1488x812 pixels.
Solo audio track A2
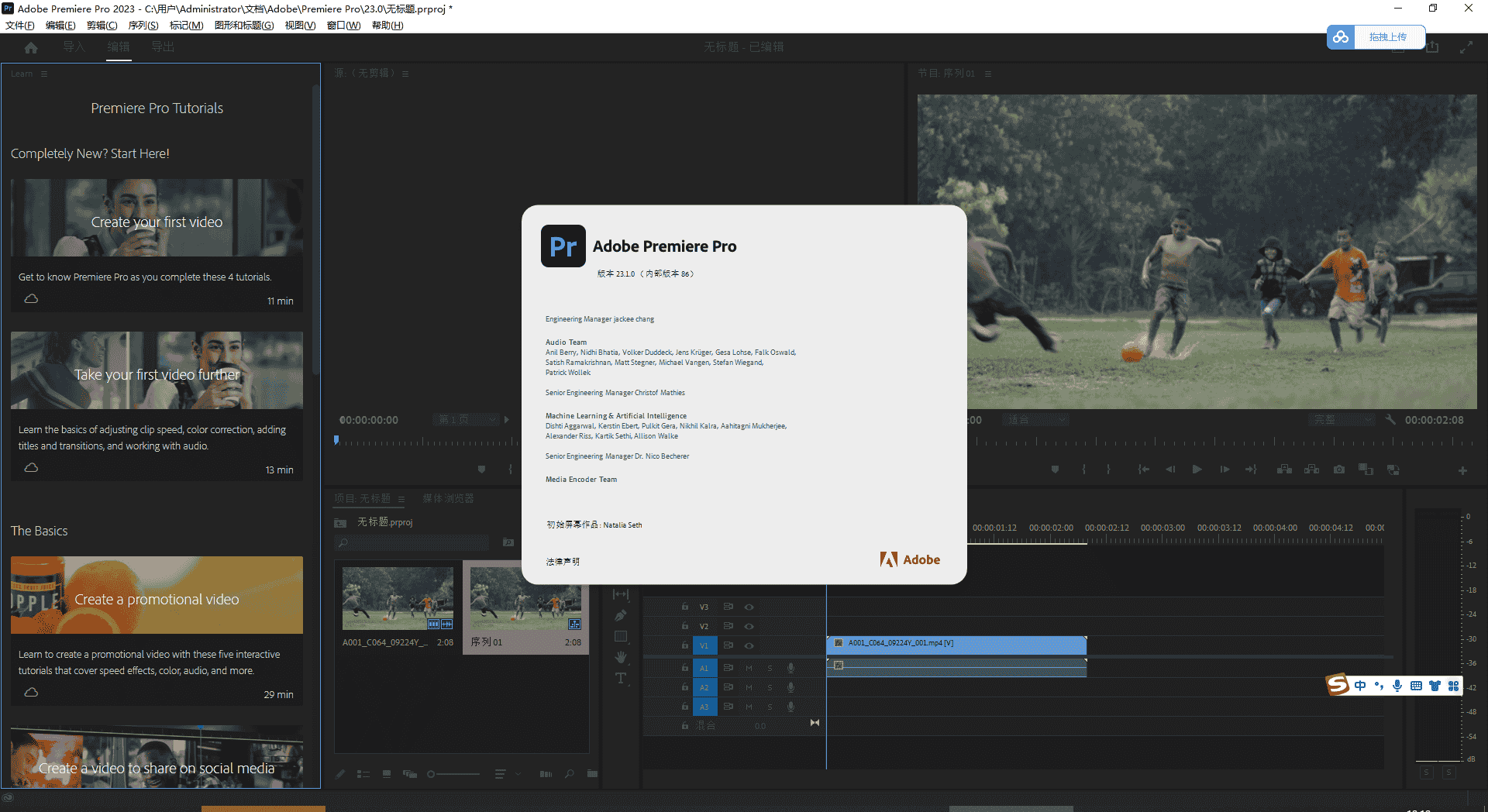tap(770, 687)
